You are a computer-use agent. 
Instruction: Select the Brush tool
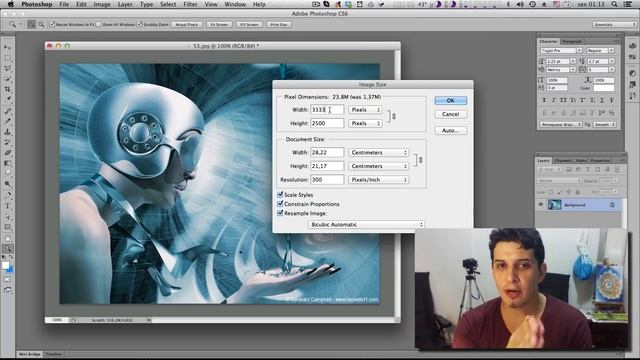[7, 121]
